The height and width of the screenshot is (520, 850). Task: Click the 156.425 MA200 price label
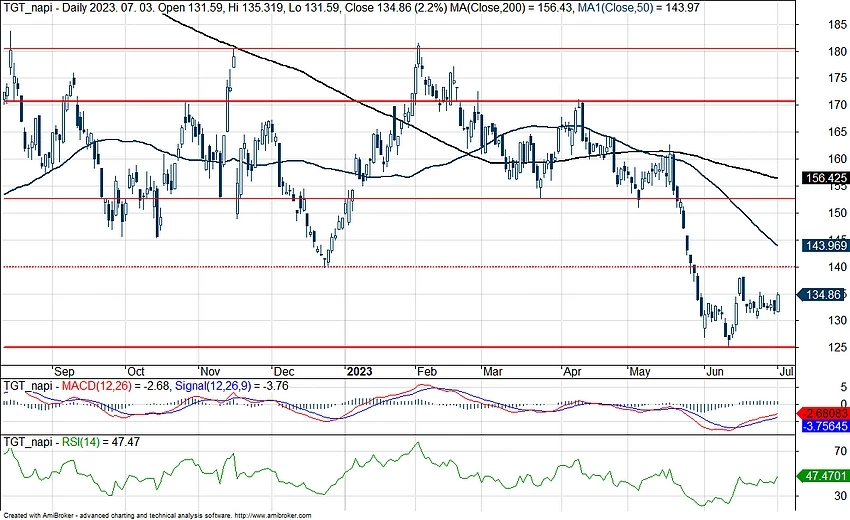tap(826, 178)
